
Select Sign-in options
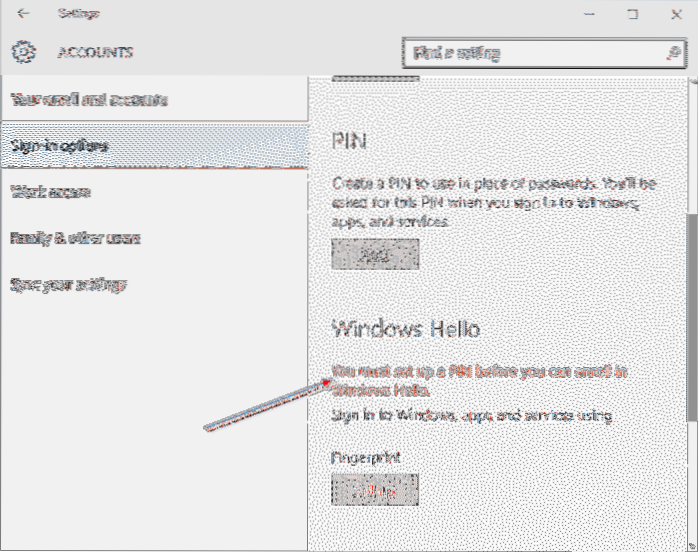coord(154,146)
